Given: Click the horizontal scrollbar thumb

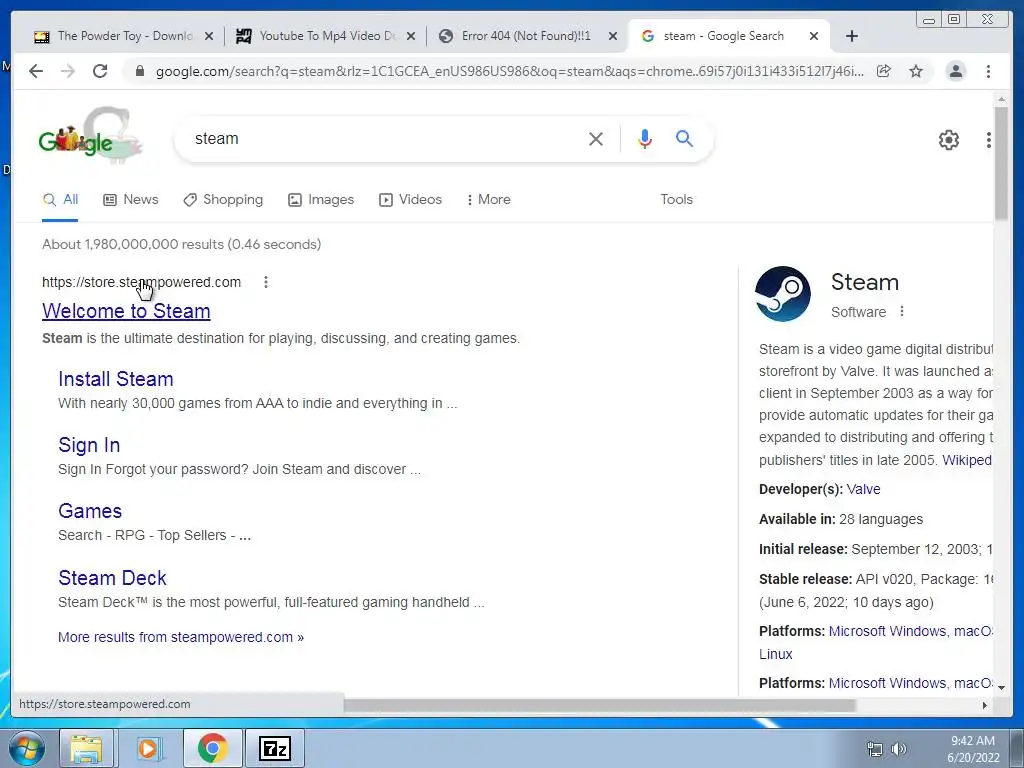Looking at the screenshot, I should tap(600, 705).
